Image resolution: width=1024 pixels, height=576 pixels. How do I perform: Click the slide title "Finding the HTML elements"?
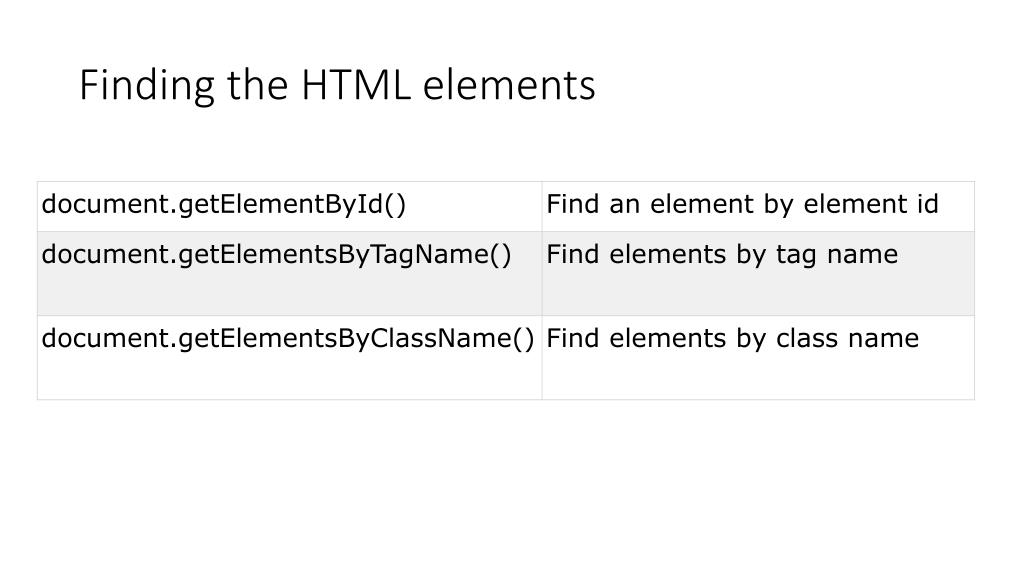[x=337, y=85]
